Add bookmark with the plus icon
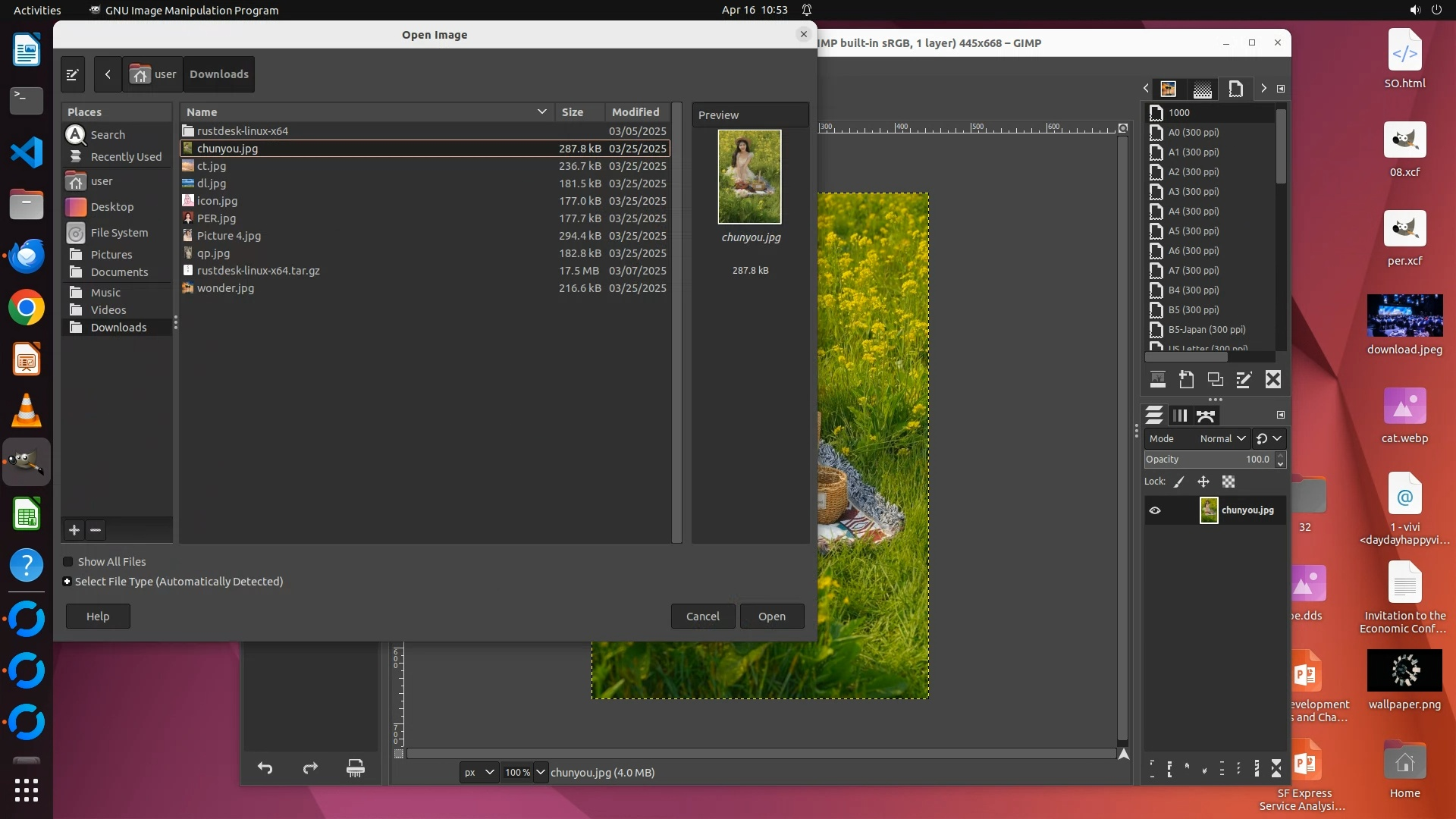The image size is (1456, 819). [x=74, y=530]
